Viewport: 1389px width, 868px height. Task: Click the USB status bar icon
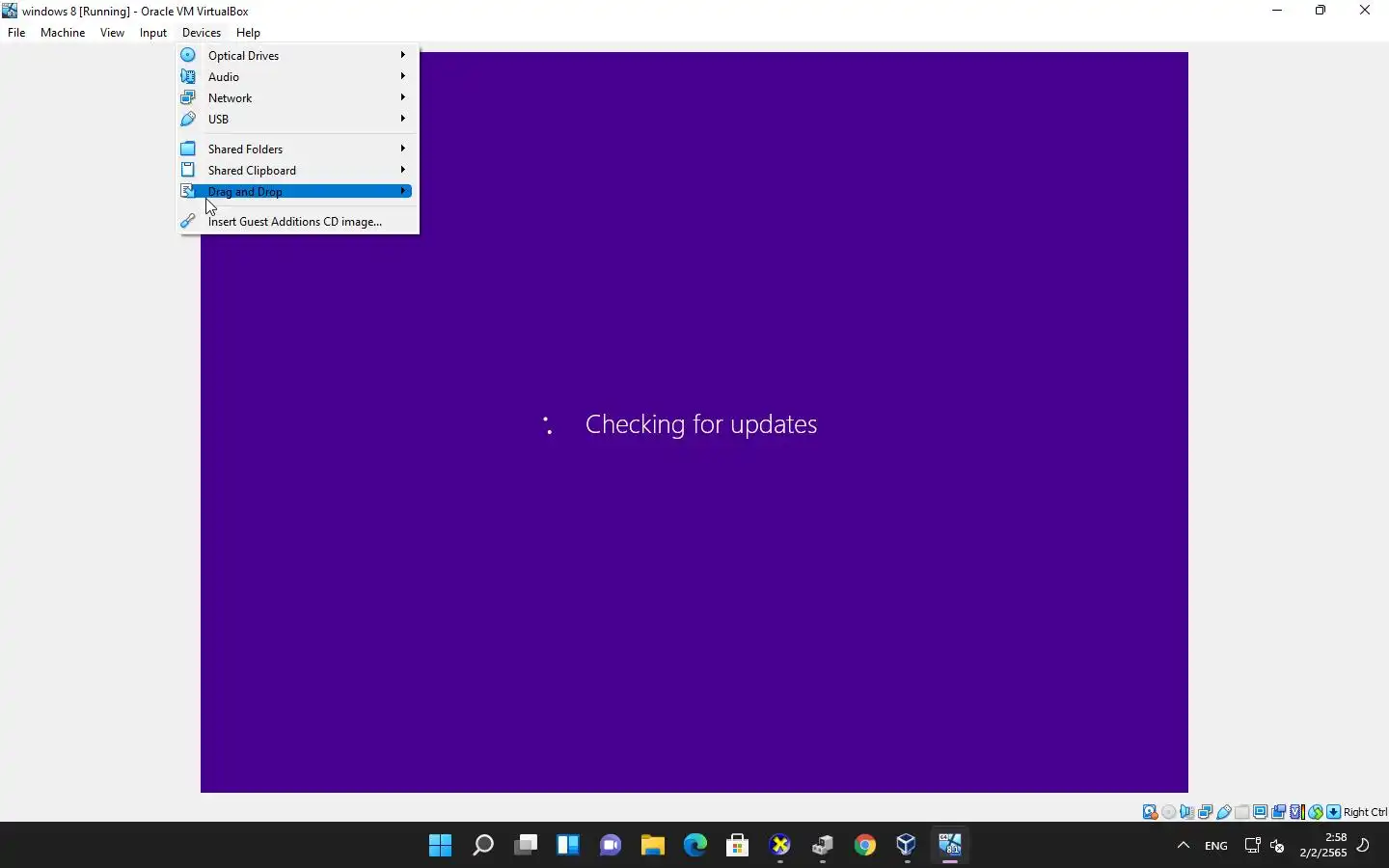[x=1224, y=812]
